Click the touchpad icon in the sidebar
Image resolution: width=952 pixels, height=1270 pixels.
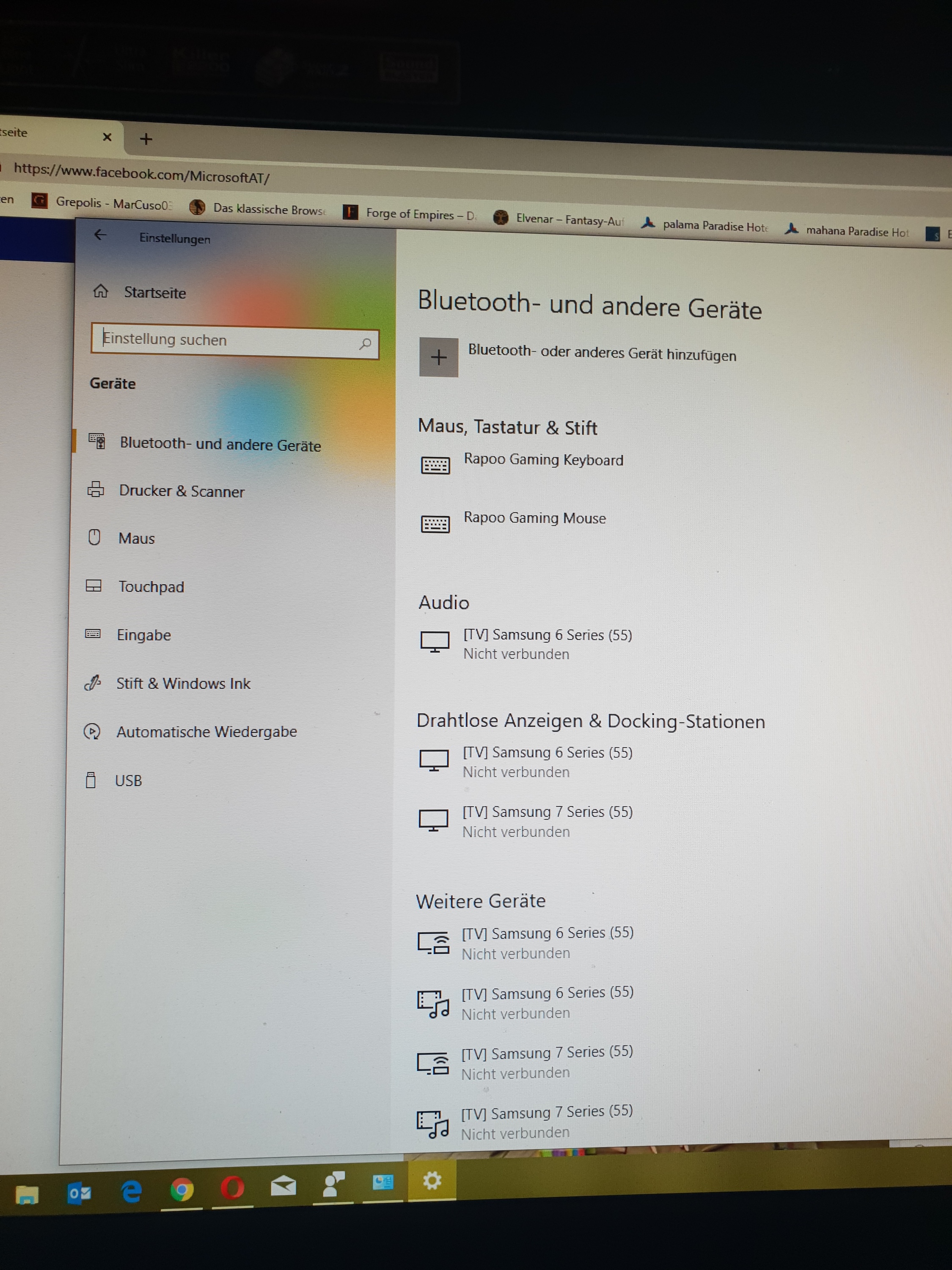pyautogui.click(x=94, y=585)
